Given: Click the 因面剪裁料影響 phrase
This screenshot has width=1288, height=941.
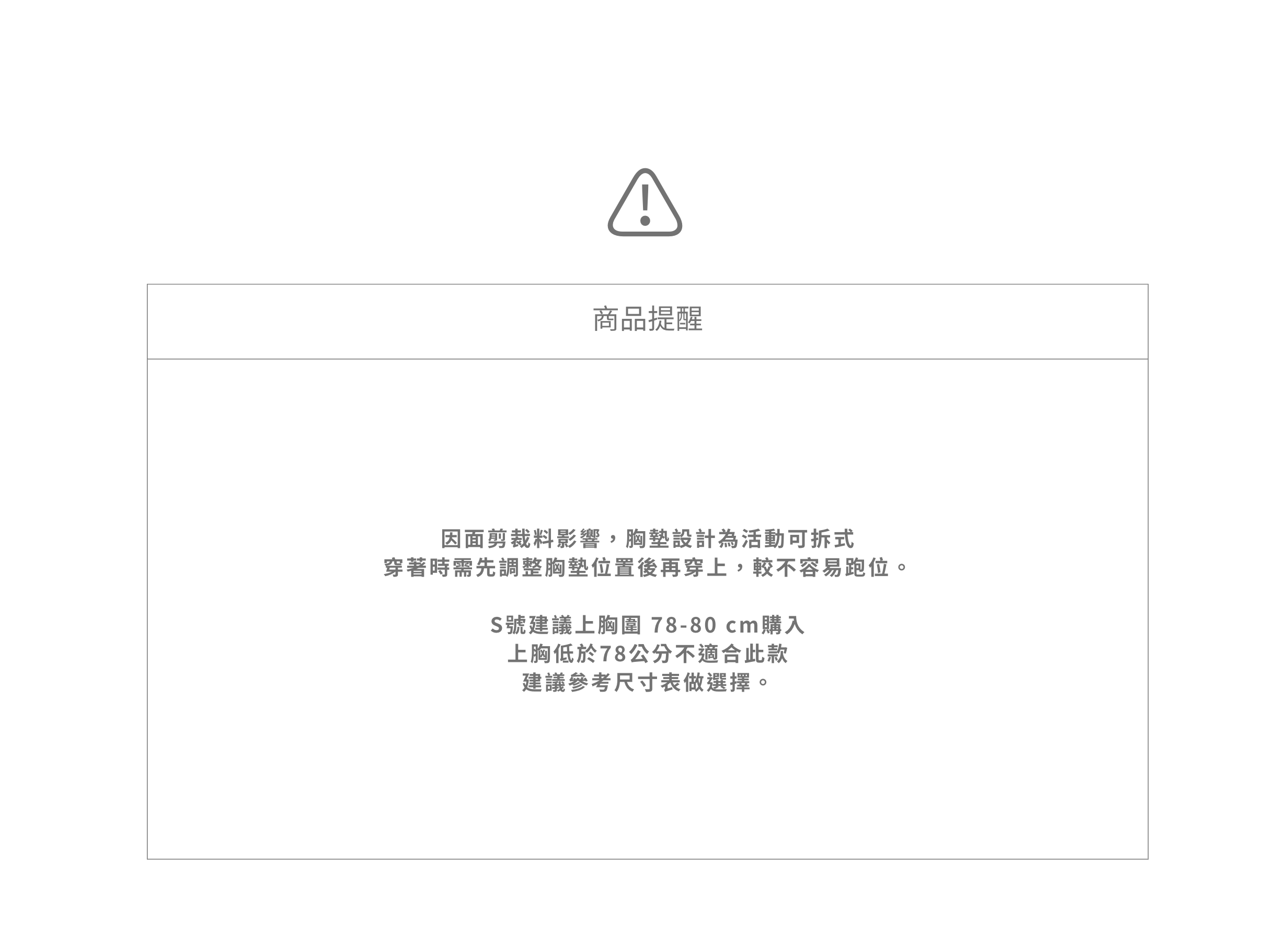Looking at the screenshot, I should (521, 539).
